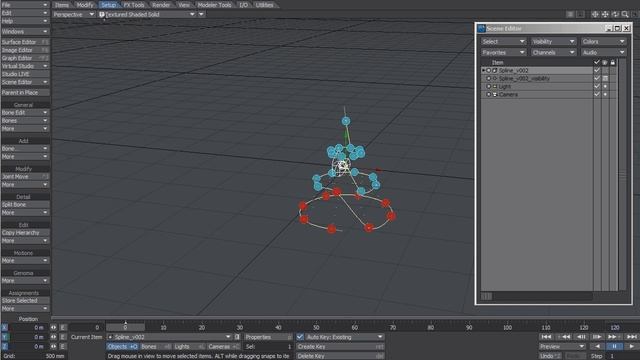Click the Delete Key button
640x360 pixels.
(x=340, y=356)
